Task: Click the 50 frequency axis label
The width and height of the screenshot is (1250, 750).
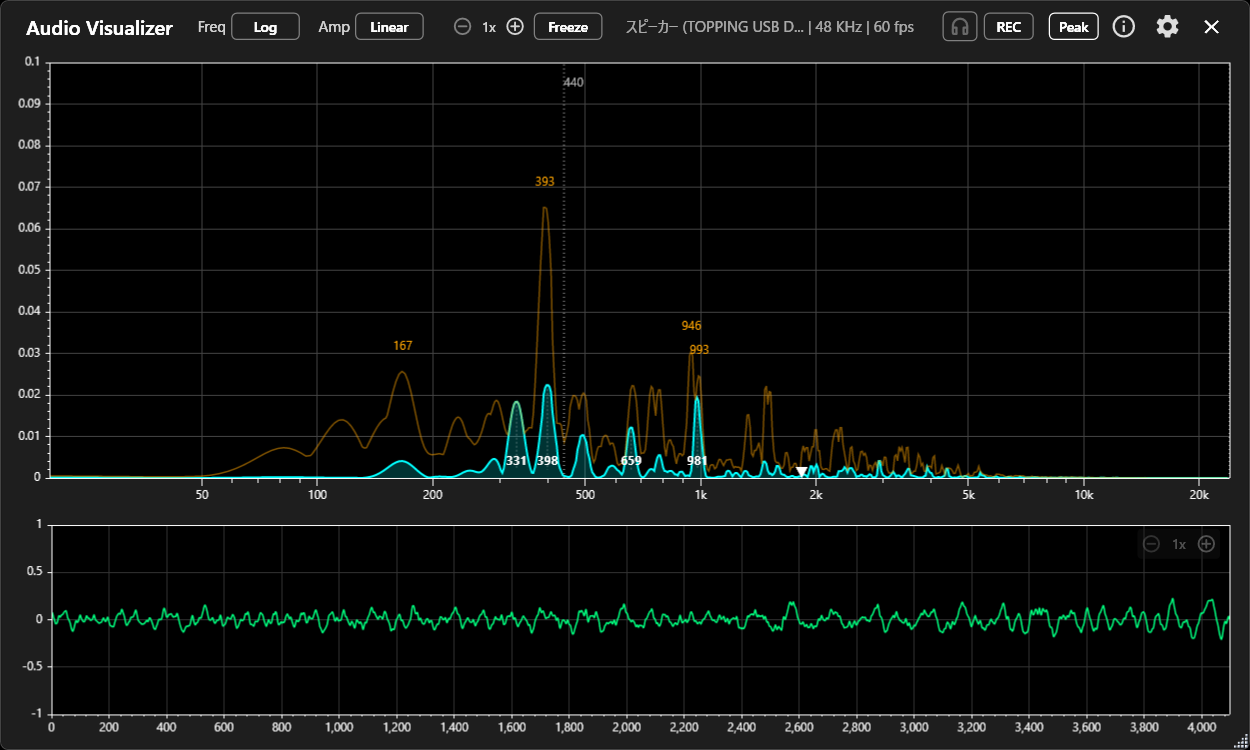Action: (x=202, y=496)
